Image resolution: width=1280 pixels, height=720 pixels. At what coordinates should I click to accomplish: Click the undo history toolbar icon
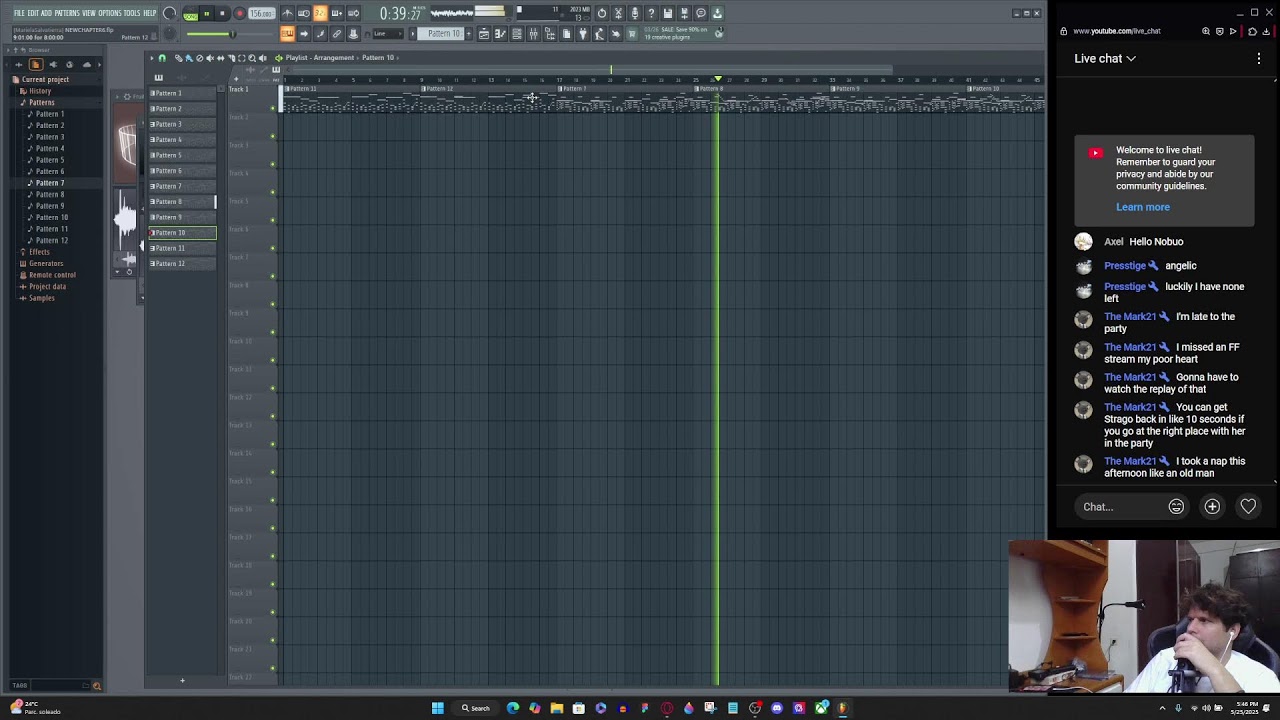click(602, 13)
